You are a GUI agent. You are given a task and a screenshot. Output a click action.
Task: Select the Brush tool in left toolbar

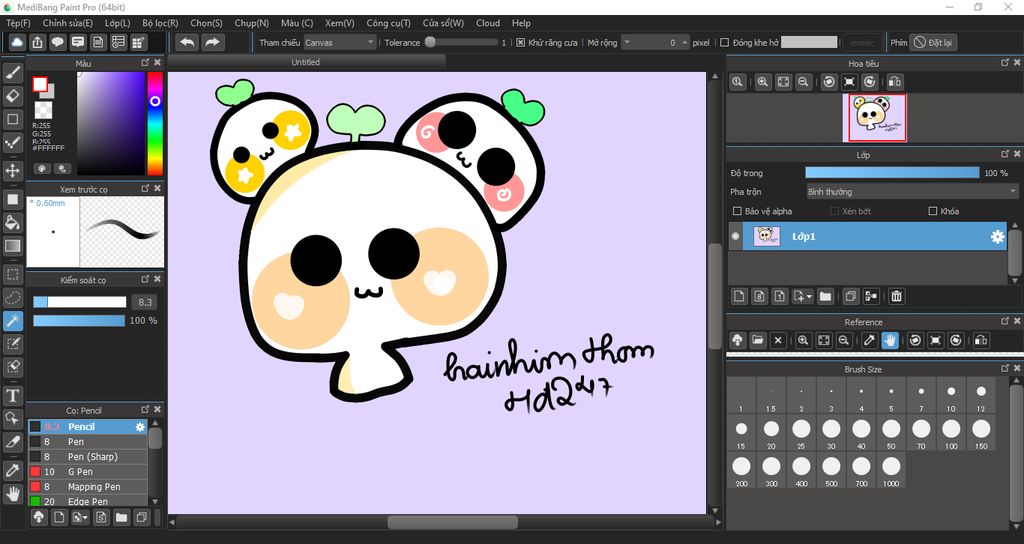point(12,72)
